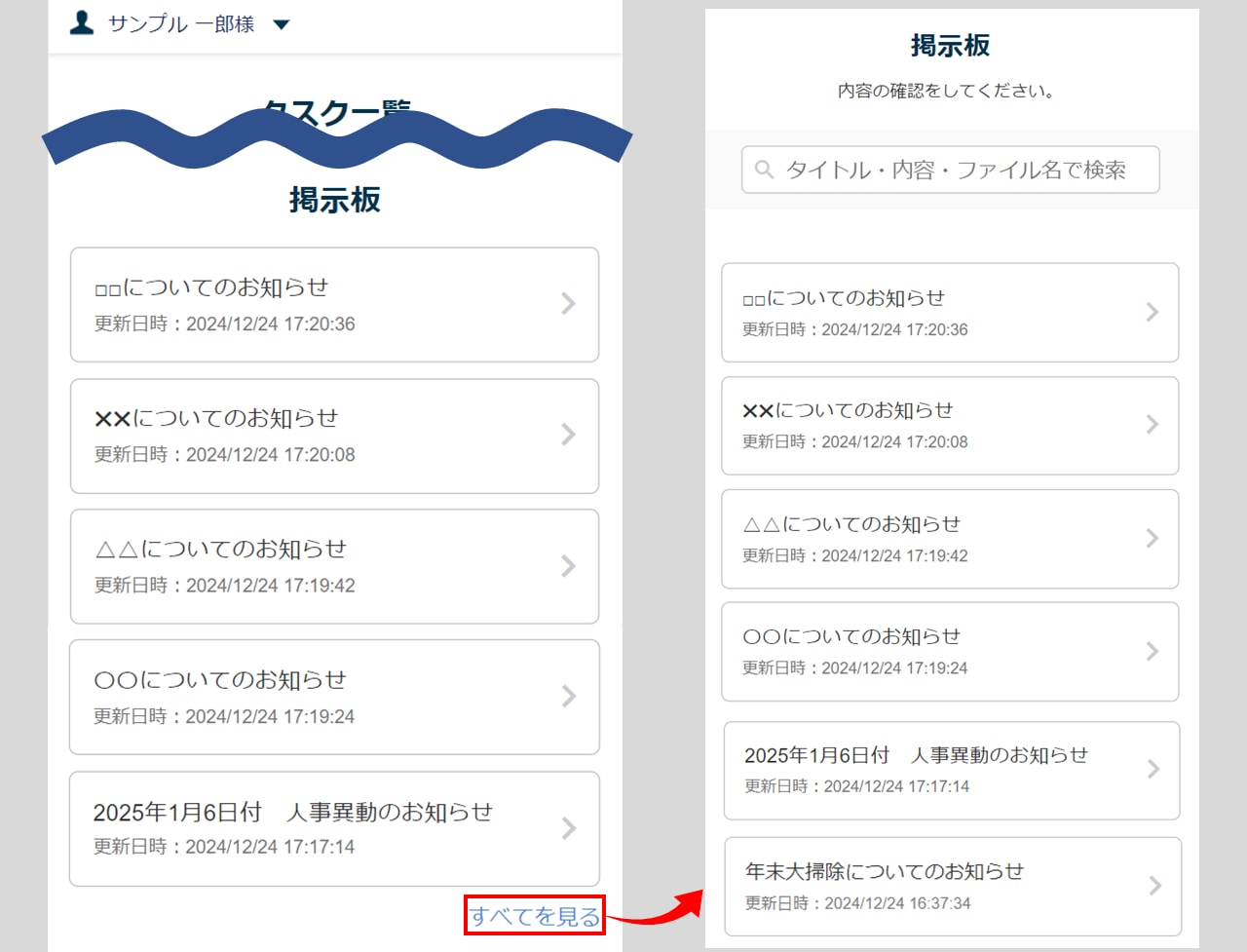The image size is (1247, 952).
Task: Open the すべてを見る link
Action: 535,916
